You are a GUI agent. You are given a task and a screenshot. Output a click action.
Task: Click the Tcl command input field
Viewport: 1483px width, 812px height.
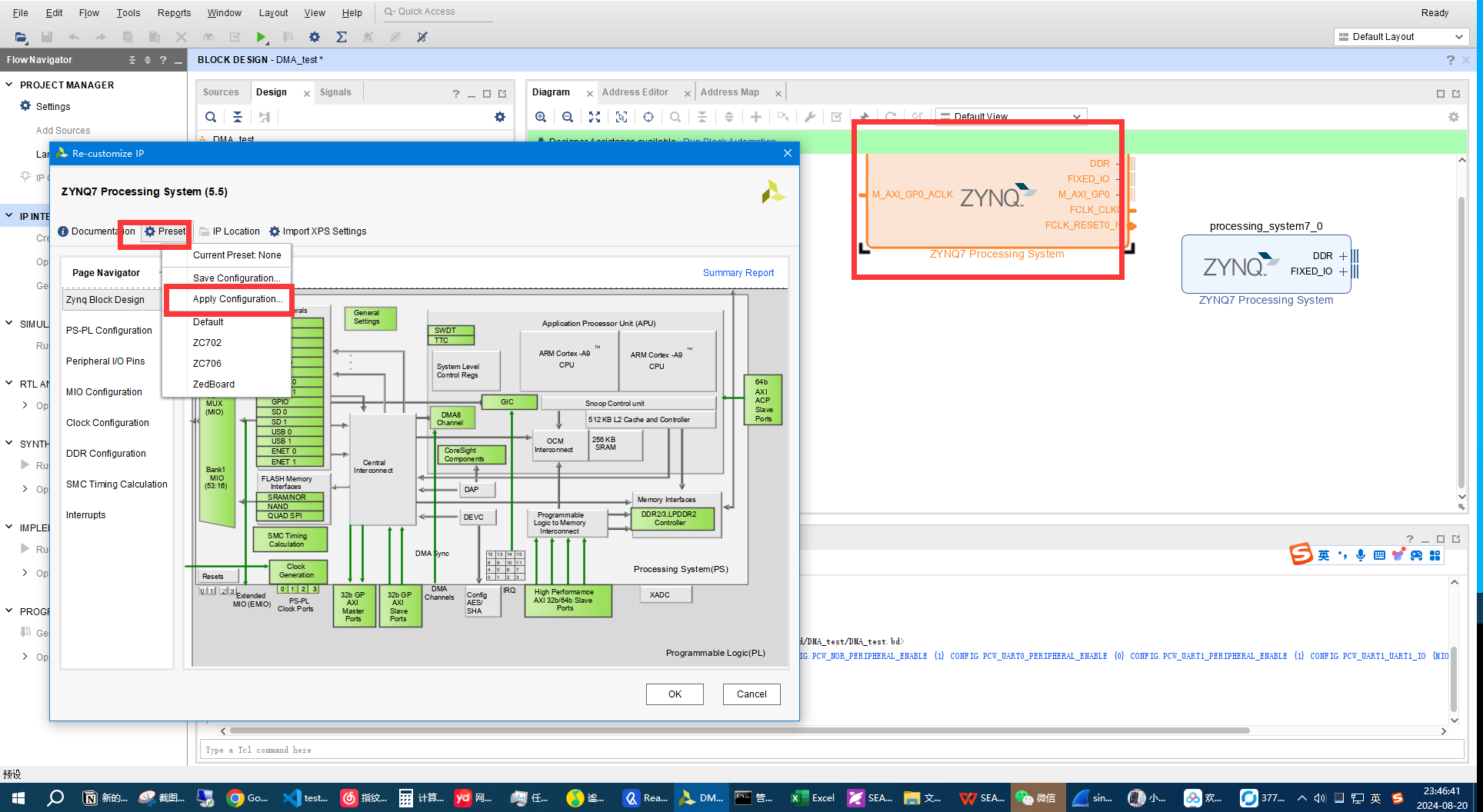tap(831, 750)
